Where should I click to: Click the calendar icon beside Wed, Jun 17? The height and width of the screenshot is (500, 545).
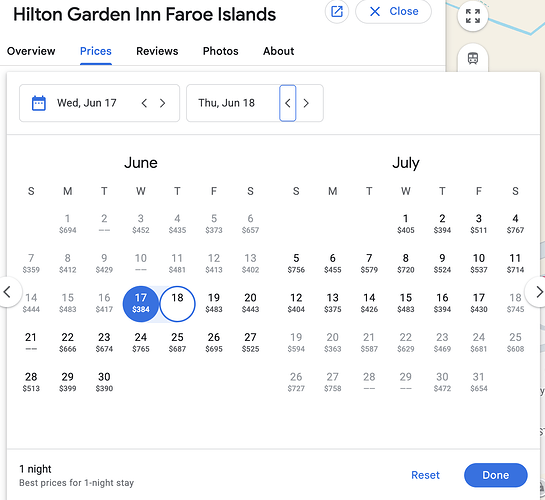coord(39,103)
